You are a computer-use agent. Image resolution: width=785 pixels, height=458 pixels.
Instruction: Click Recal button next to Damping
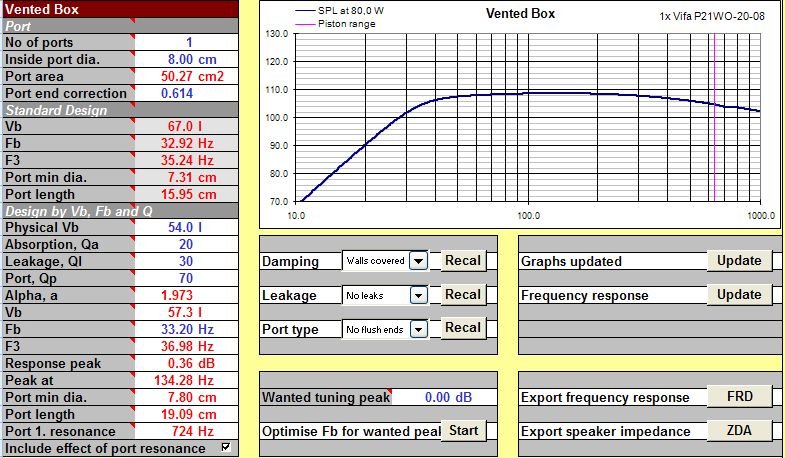[463, 261]
